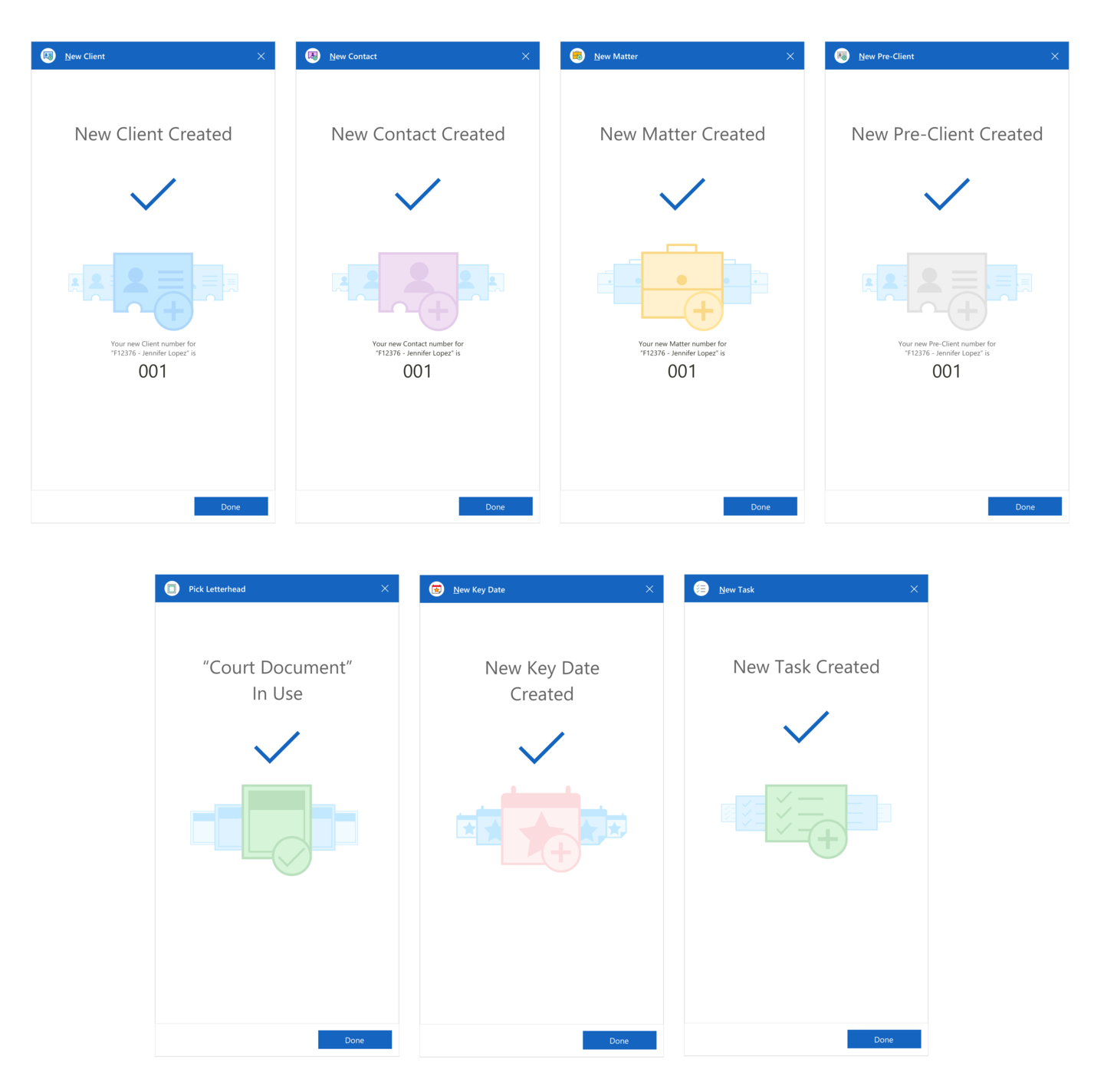This screenshot has height=1092, width=1104.
Task: Click the Pick Letterhead title bar icon
Action: coord(172,589)
